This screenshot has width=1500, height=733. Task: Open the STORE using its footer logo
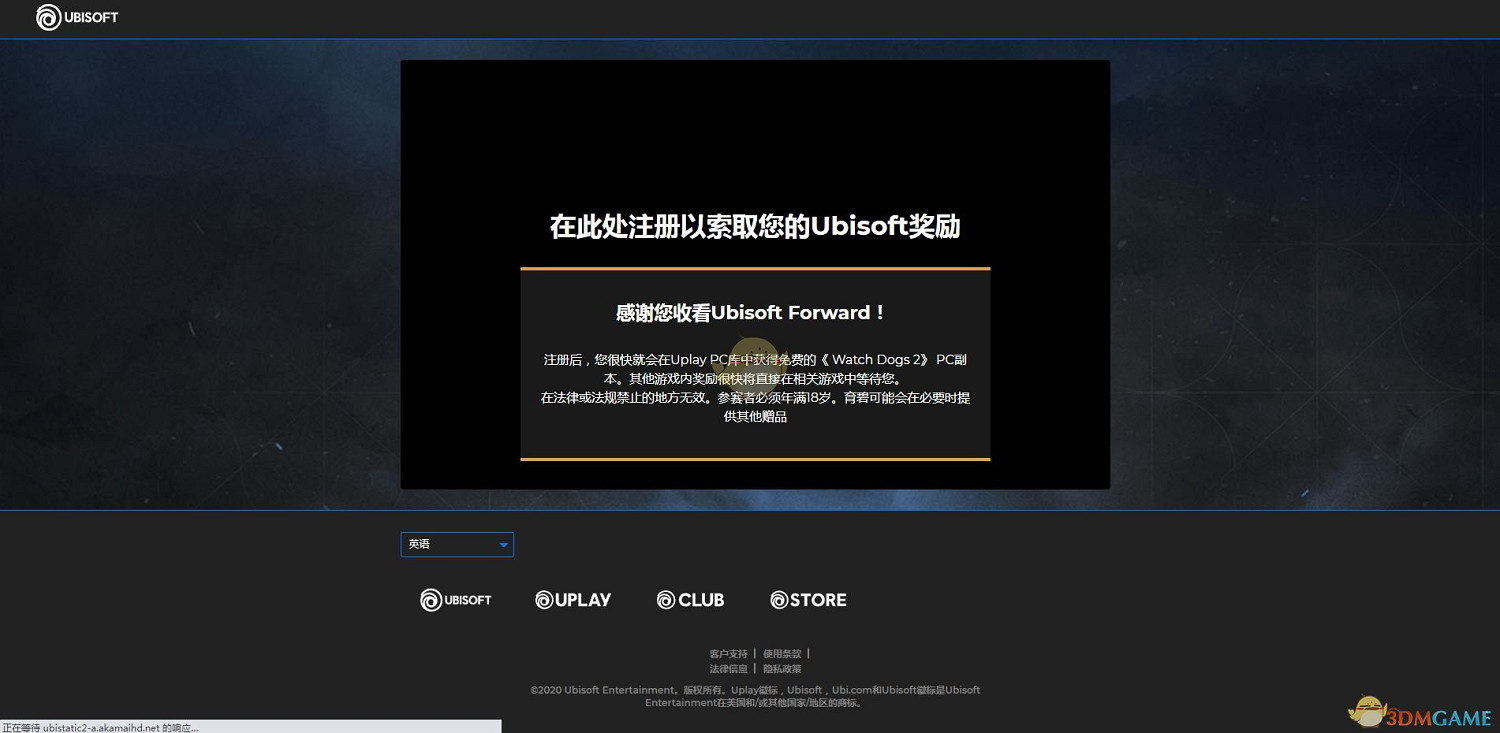807,599
